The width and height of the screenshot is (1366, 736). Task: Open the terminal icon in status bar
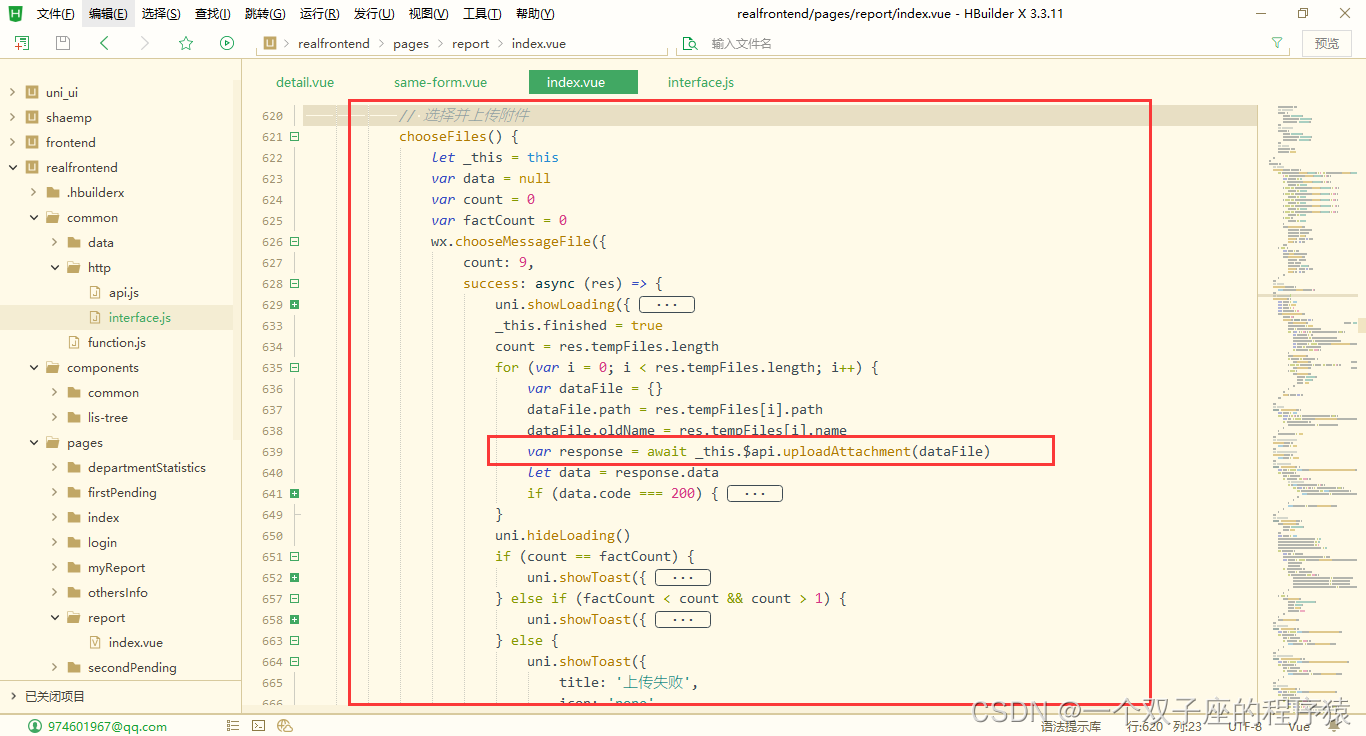258,726
